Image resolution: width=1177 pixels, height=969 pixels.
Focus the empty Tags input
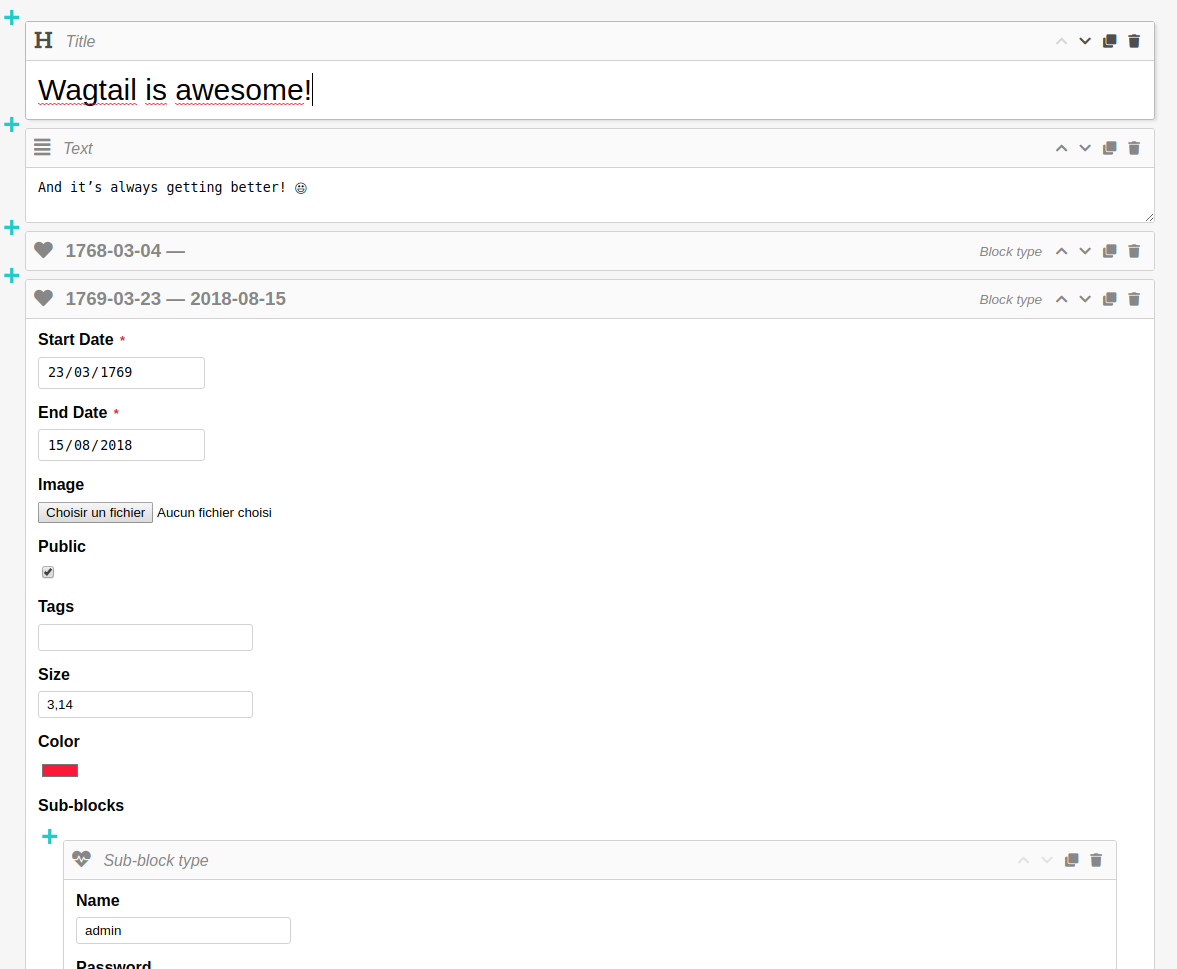[145, 637]
